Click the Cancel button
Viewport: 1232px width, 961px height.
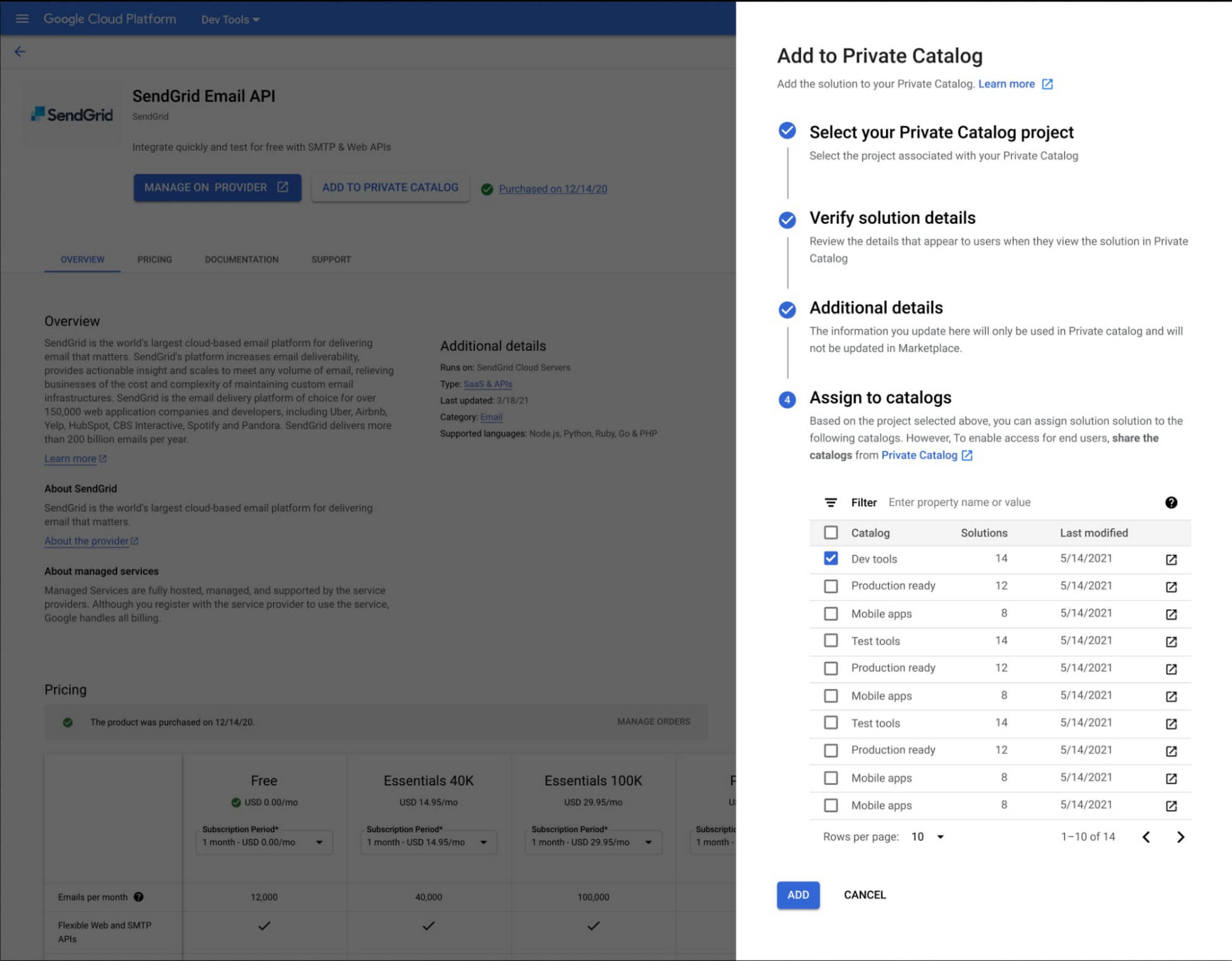click(x=864, y=895)
